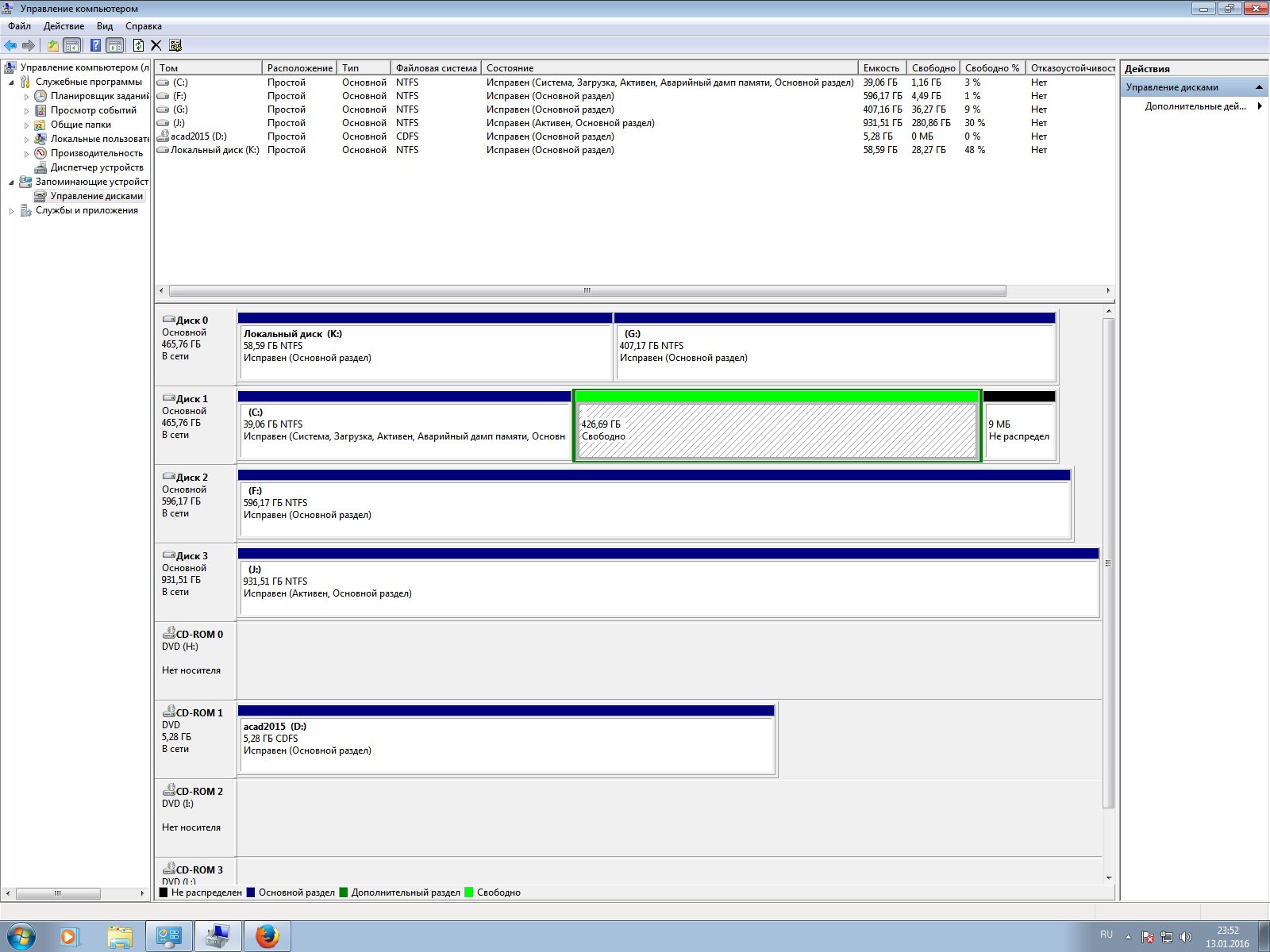Open Firefox from the taskbar
The image size is (1270, 952).
point(267,936)
